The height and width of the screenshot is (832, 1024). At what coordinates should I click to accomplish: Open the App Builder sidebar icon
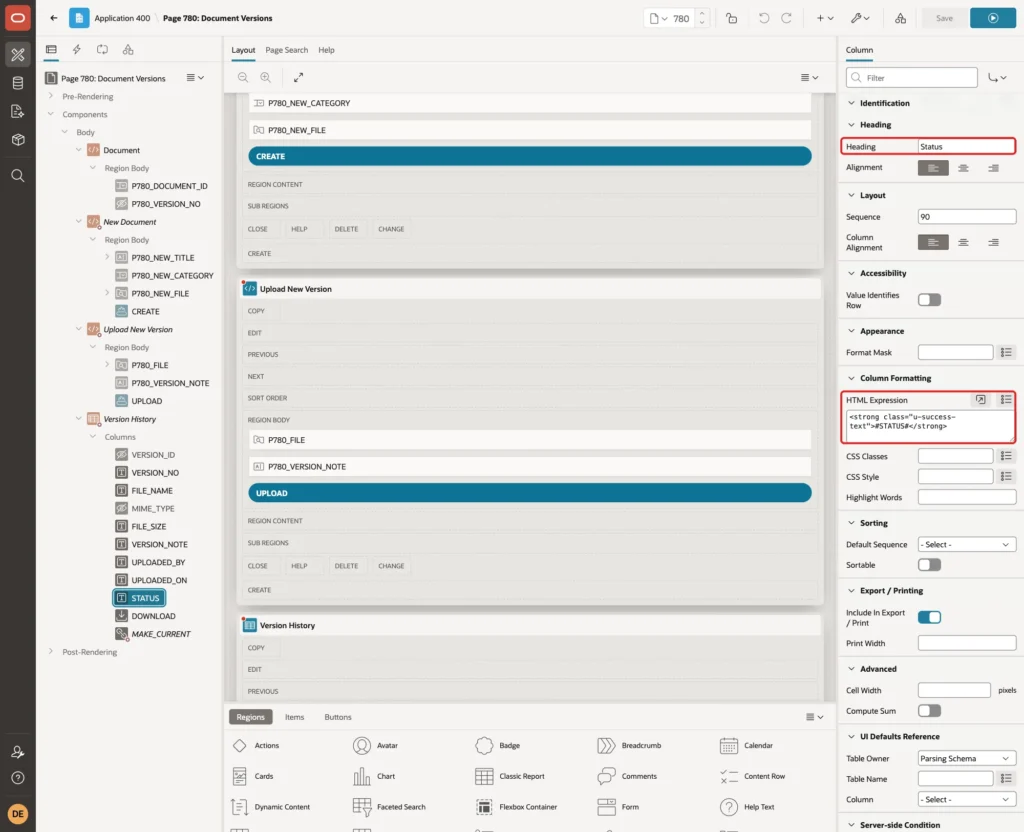[18, 54]
